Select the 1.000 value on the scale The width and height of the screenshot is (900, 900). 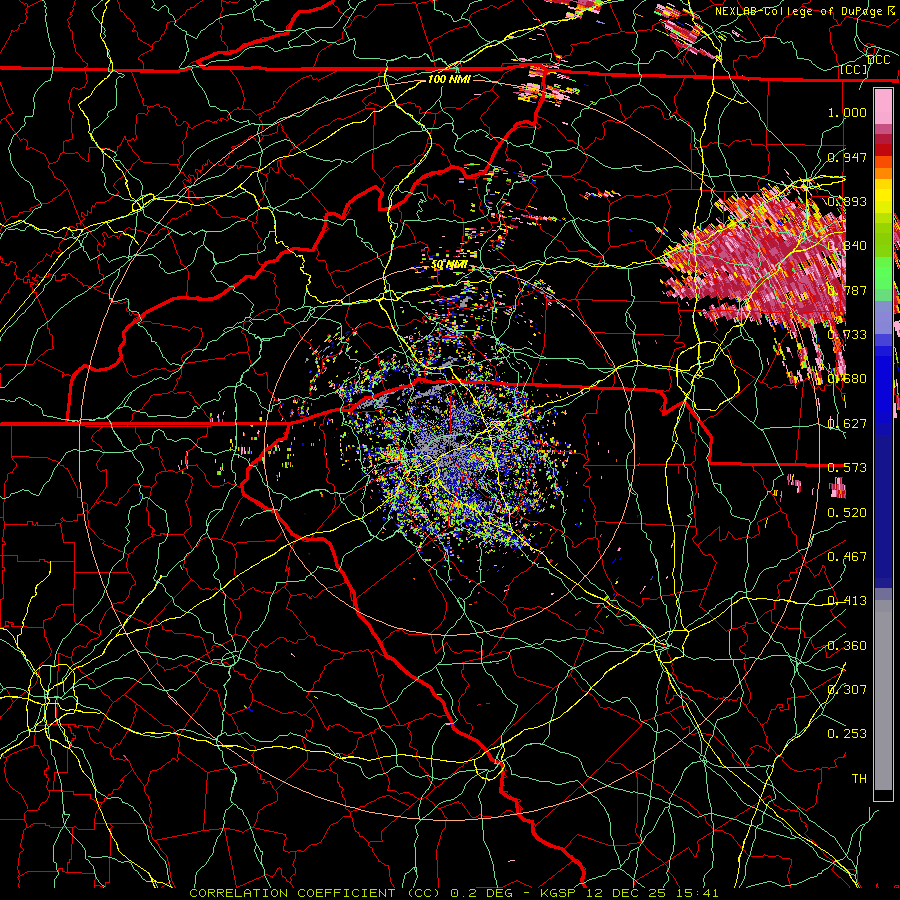click(847, 112)
